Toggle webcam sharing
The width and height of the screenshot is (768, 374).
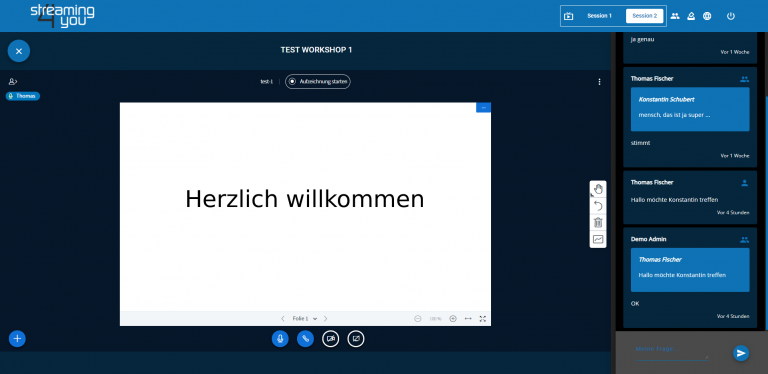[x=331, y=338]
